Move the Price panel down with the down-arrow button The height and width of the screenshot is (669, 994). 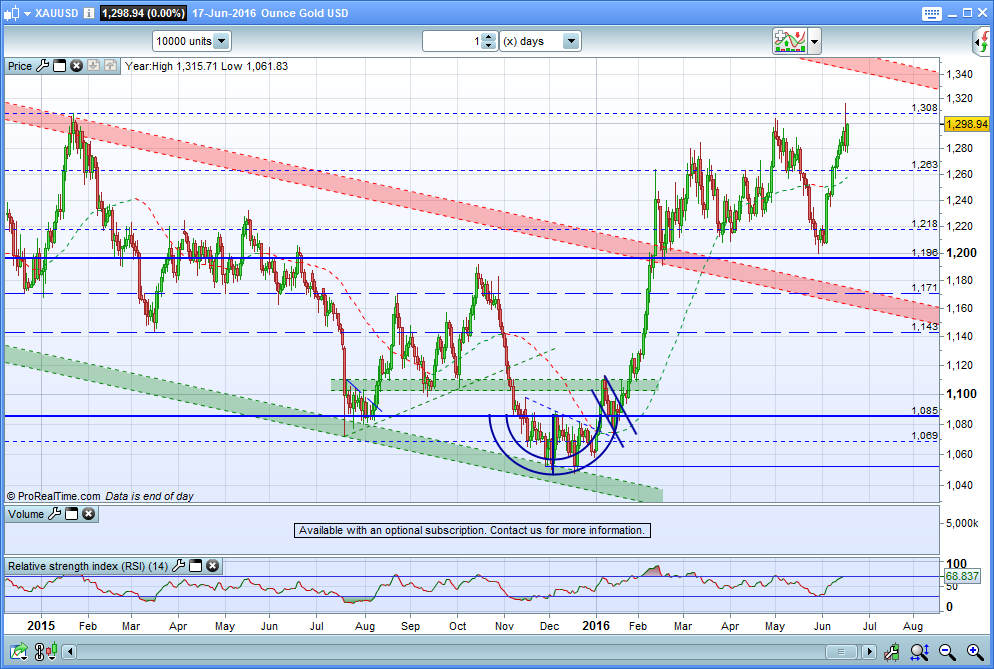93,65
